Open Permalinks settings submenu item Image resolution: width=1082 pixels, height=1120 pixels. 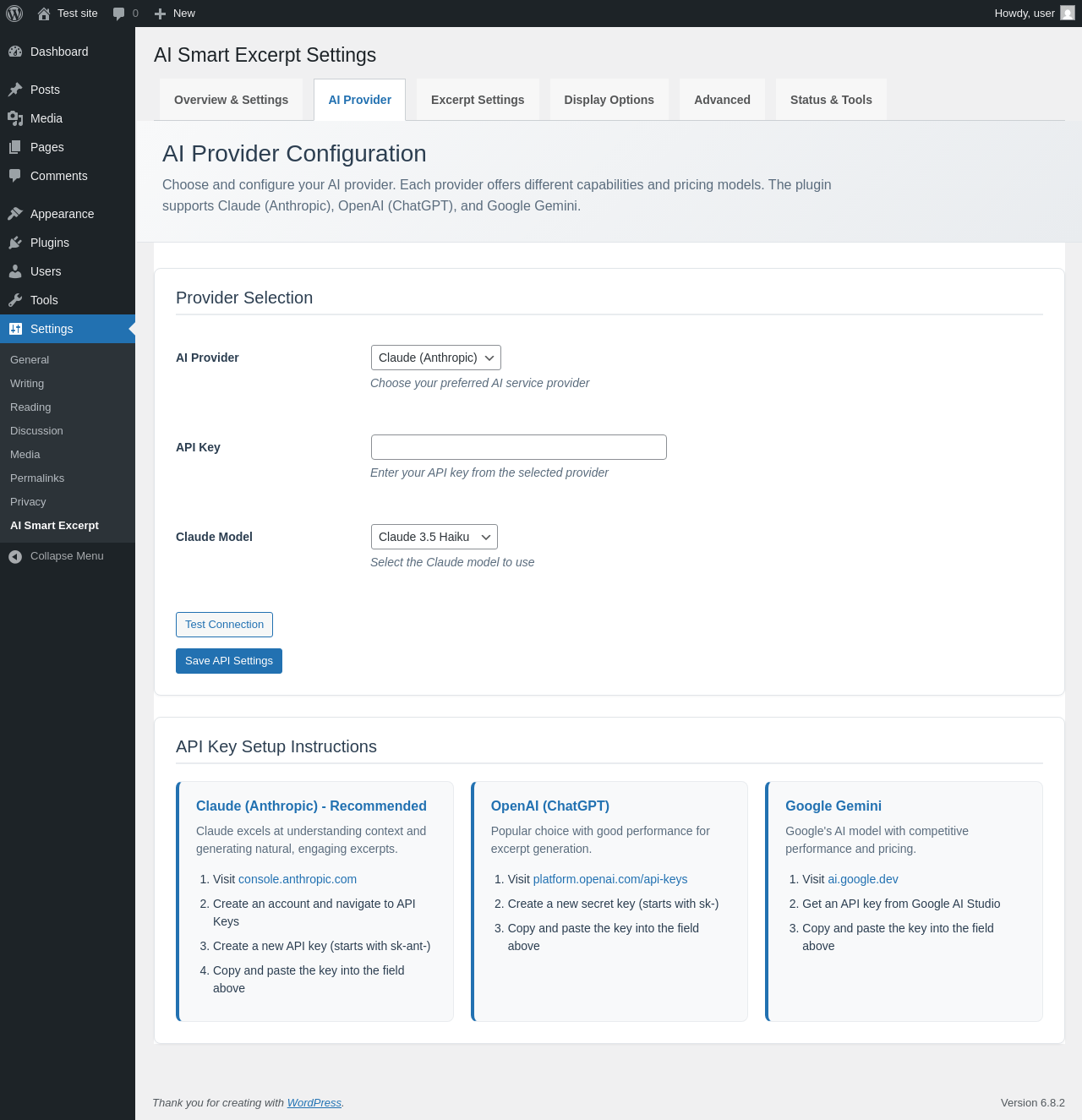[68, 478]
